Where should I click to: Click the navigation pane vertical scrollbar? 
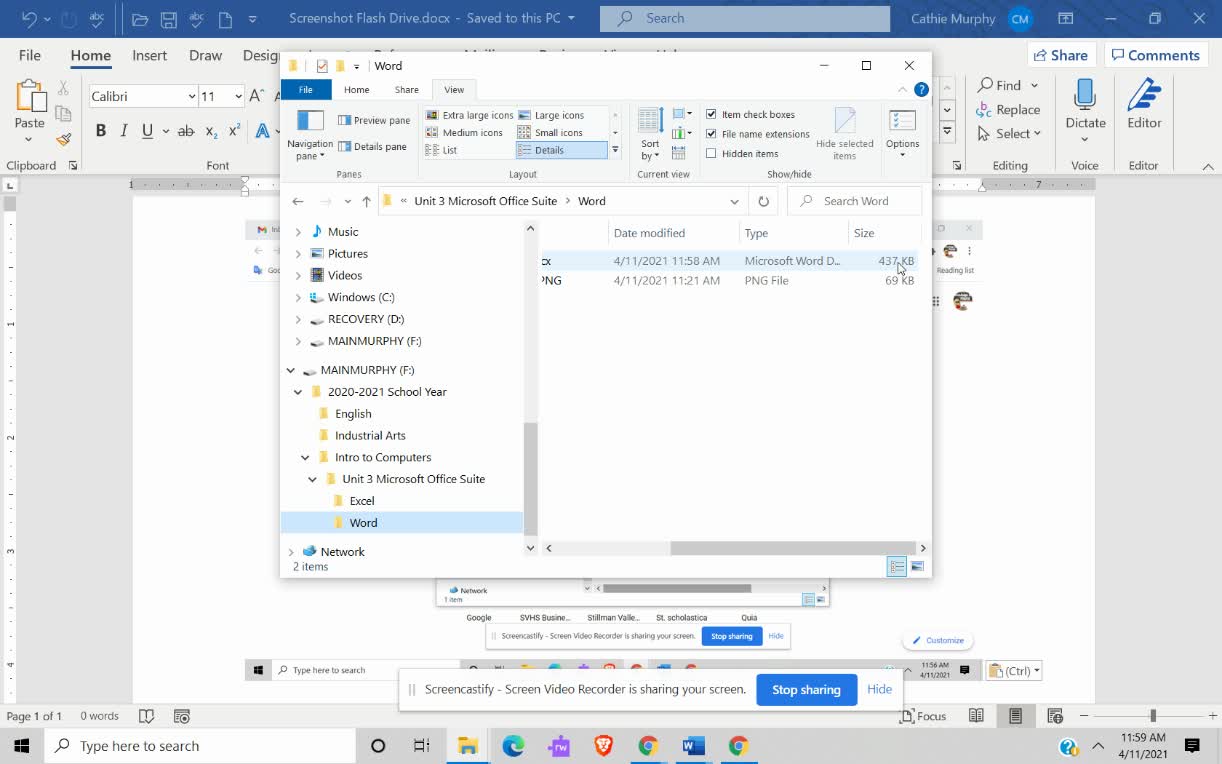[x=531, y=479]
